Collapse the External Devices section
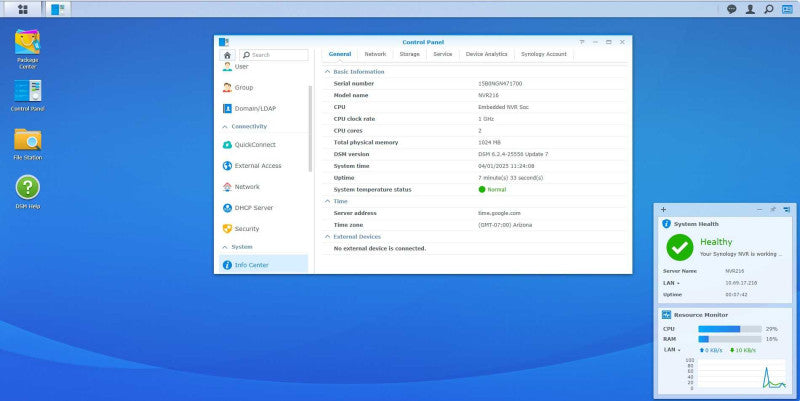The image size is (800, 401). click(328, 237)
